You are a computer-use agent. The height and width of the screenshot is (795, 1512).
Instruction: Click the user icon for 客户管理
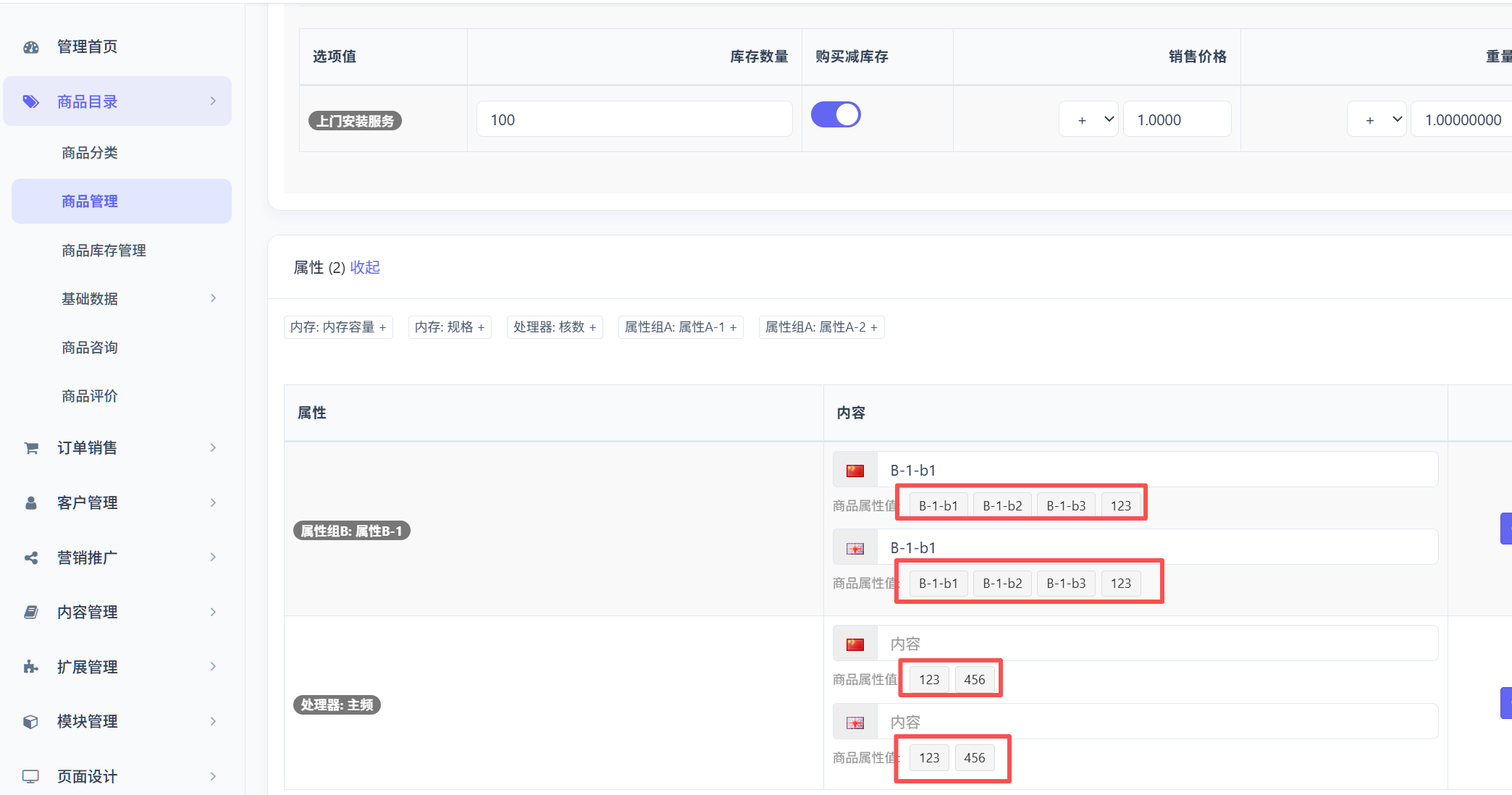[31, 502]
